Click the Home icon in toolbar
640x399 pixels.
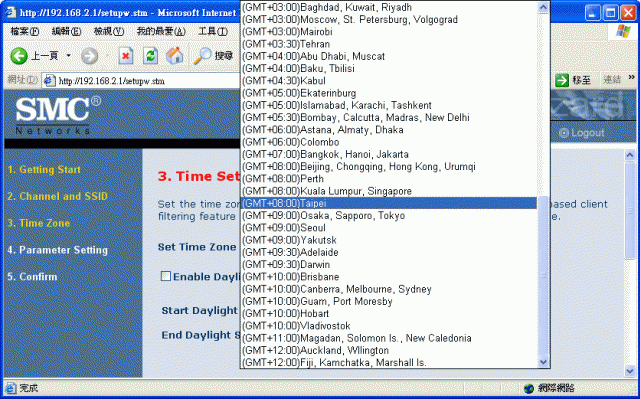[174, 56]
